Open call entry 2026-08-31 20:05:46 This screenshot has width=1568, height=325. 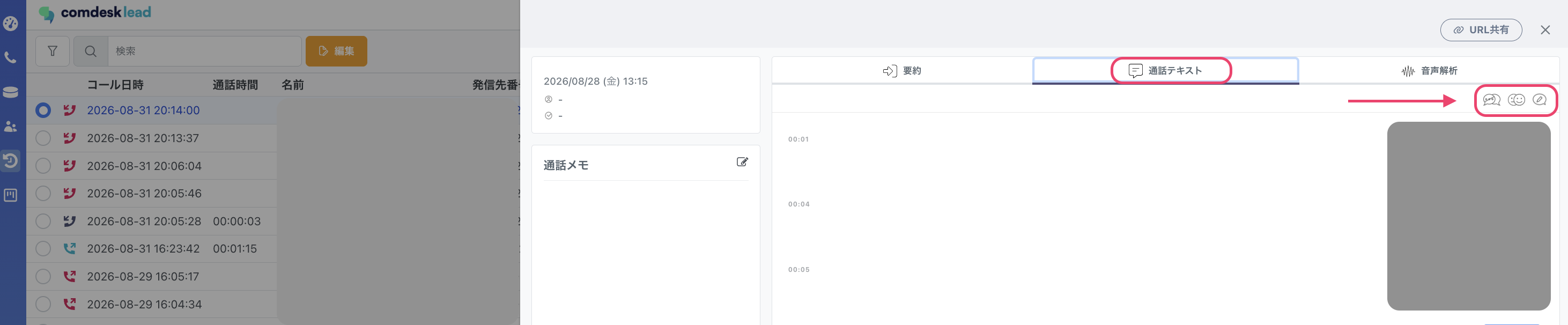[144, 194]
